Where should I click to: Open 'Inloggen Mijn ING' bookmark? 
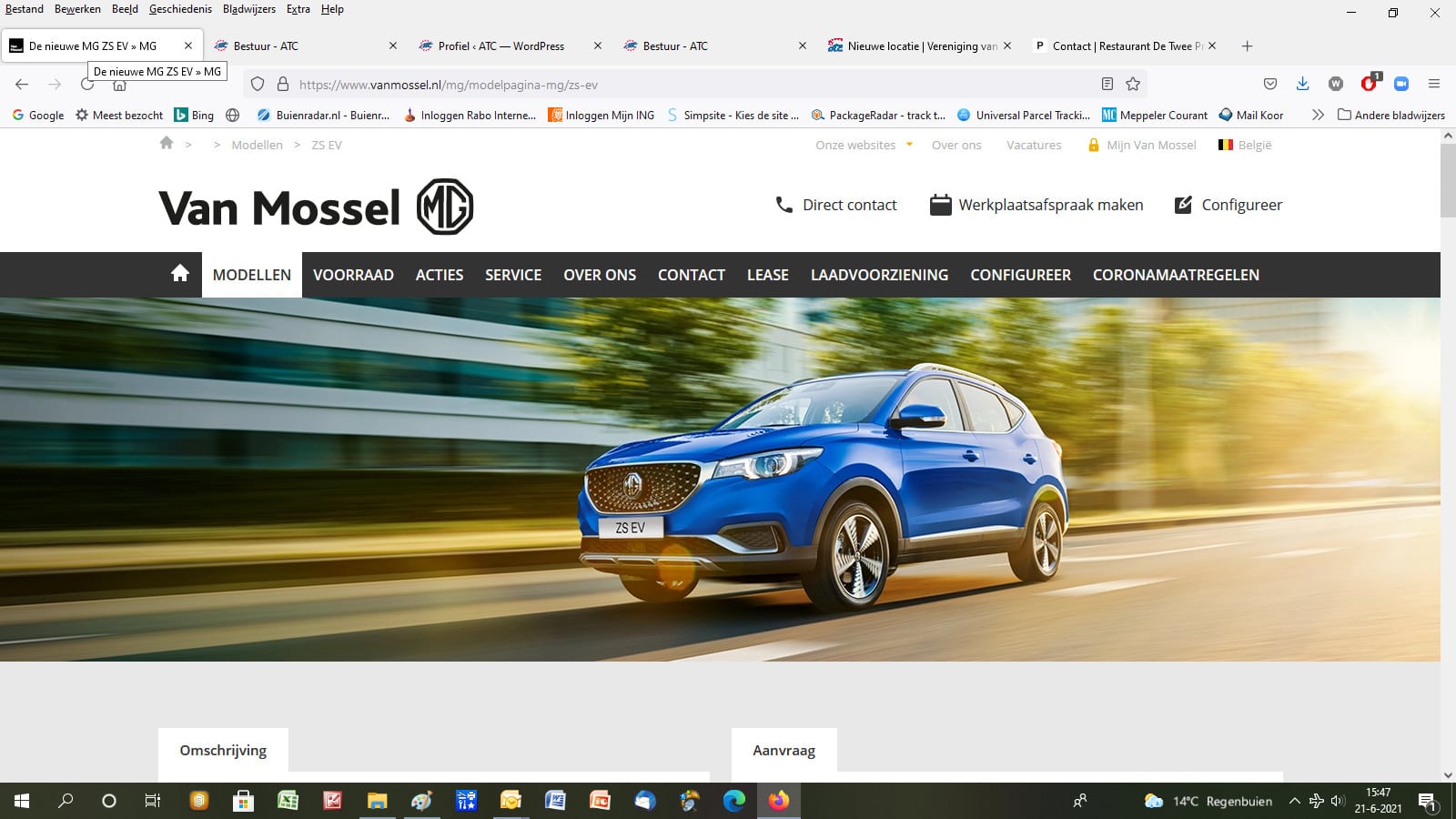tap(601, 115)
